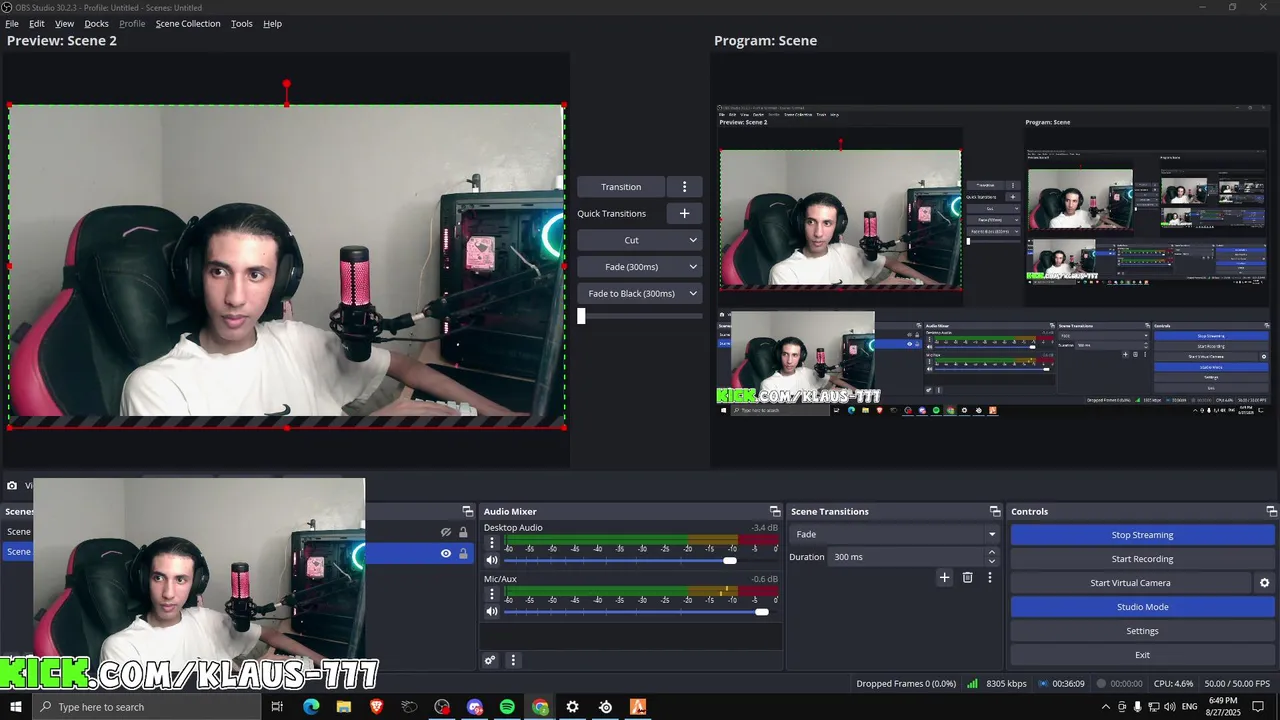Click the CPU: 4.6% status text
The image size is (1280, 720).
1173,684
